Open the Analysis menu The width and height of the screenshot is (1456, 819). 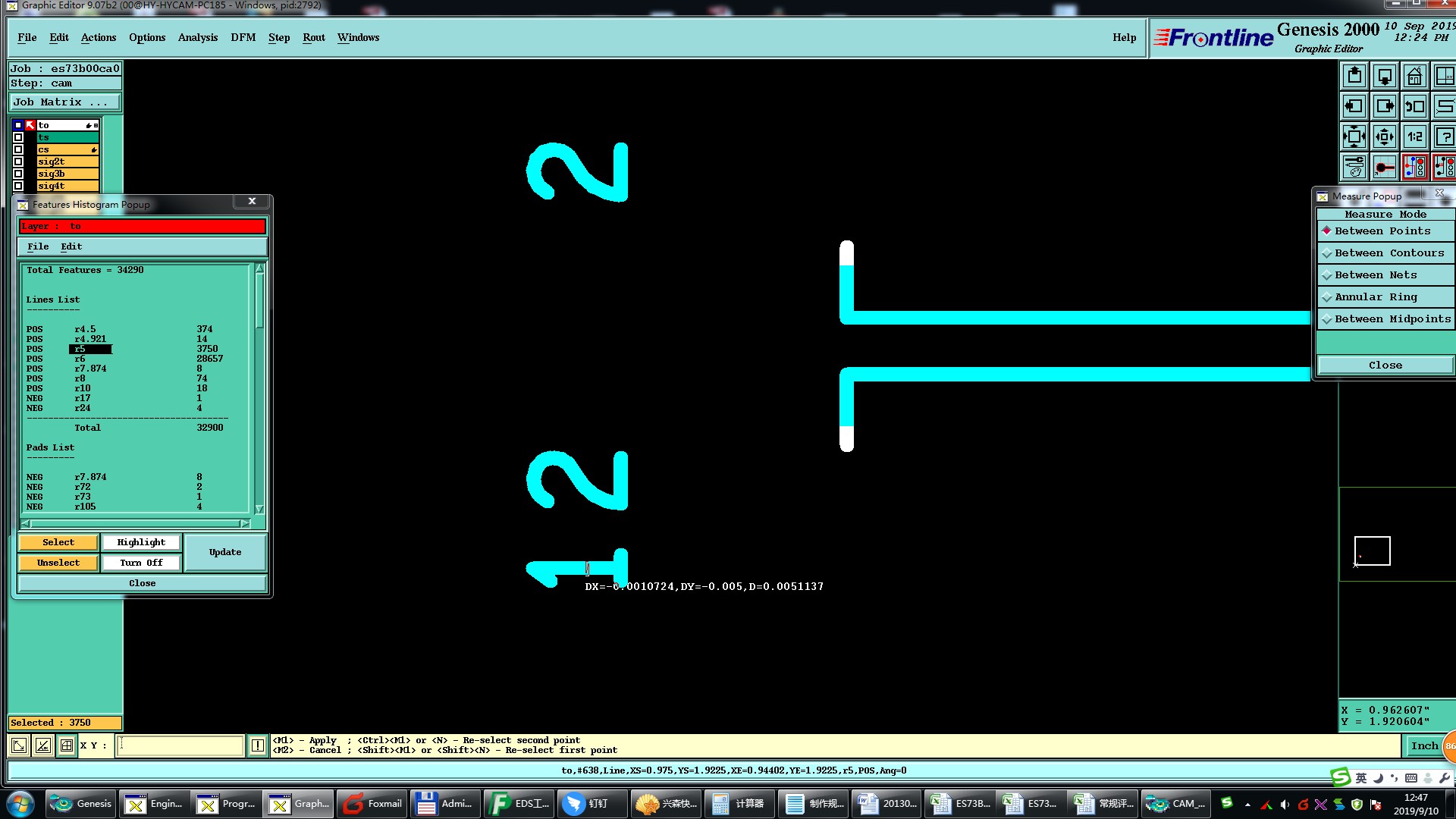coord(197,37)
